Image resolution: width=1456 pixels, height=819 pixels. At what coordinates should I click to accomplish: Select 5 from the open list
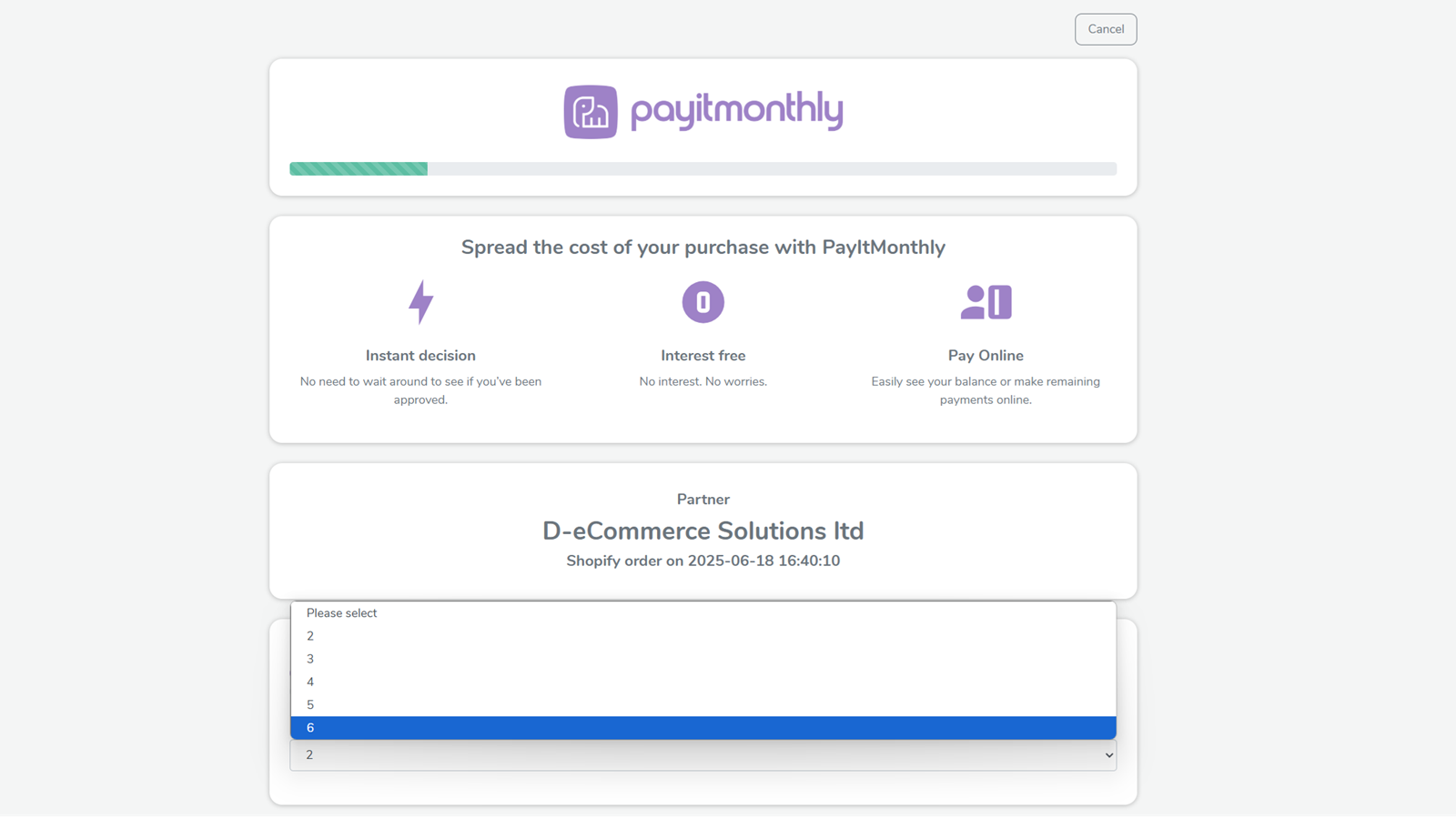coord(703,704)
